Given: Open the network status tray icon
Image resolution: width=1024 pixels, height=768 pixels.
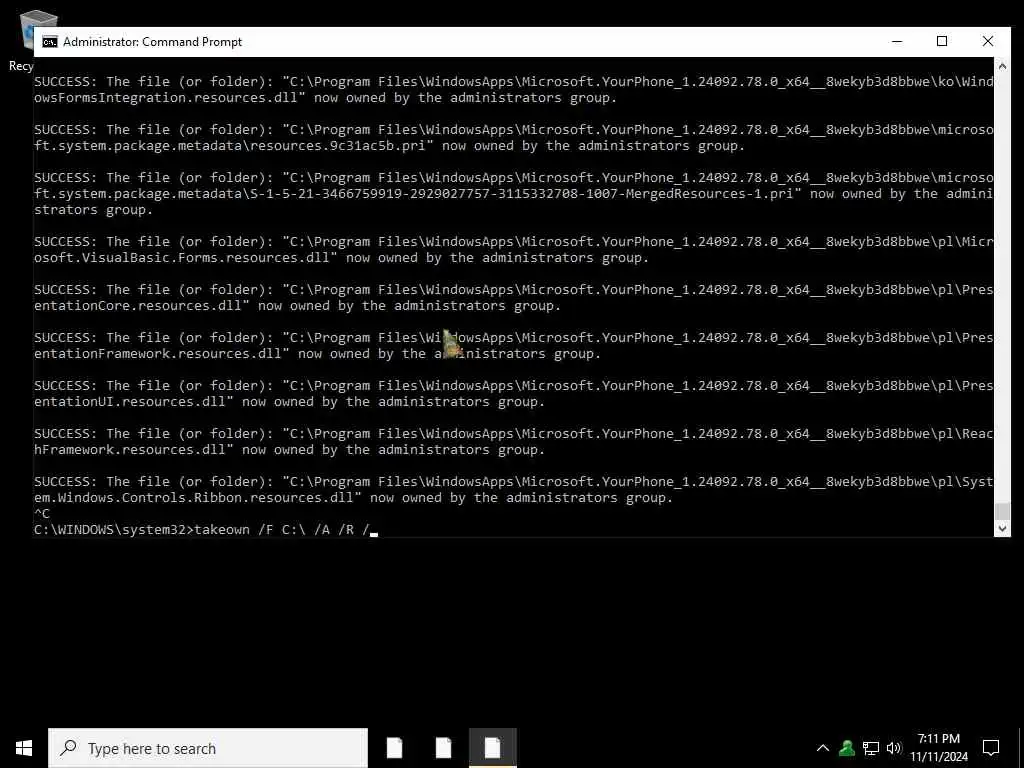Looking at the screenshot, I should tap(871, 748).
